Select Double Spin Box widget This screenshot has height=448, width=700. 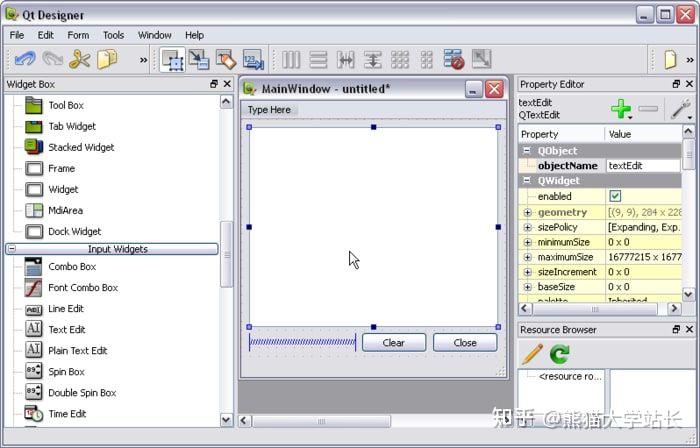click(x=82, y=393)
